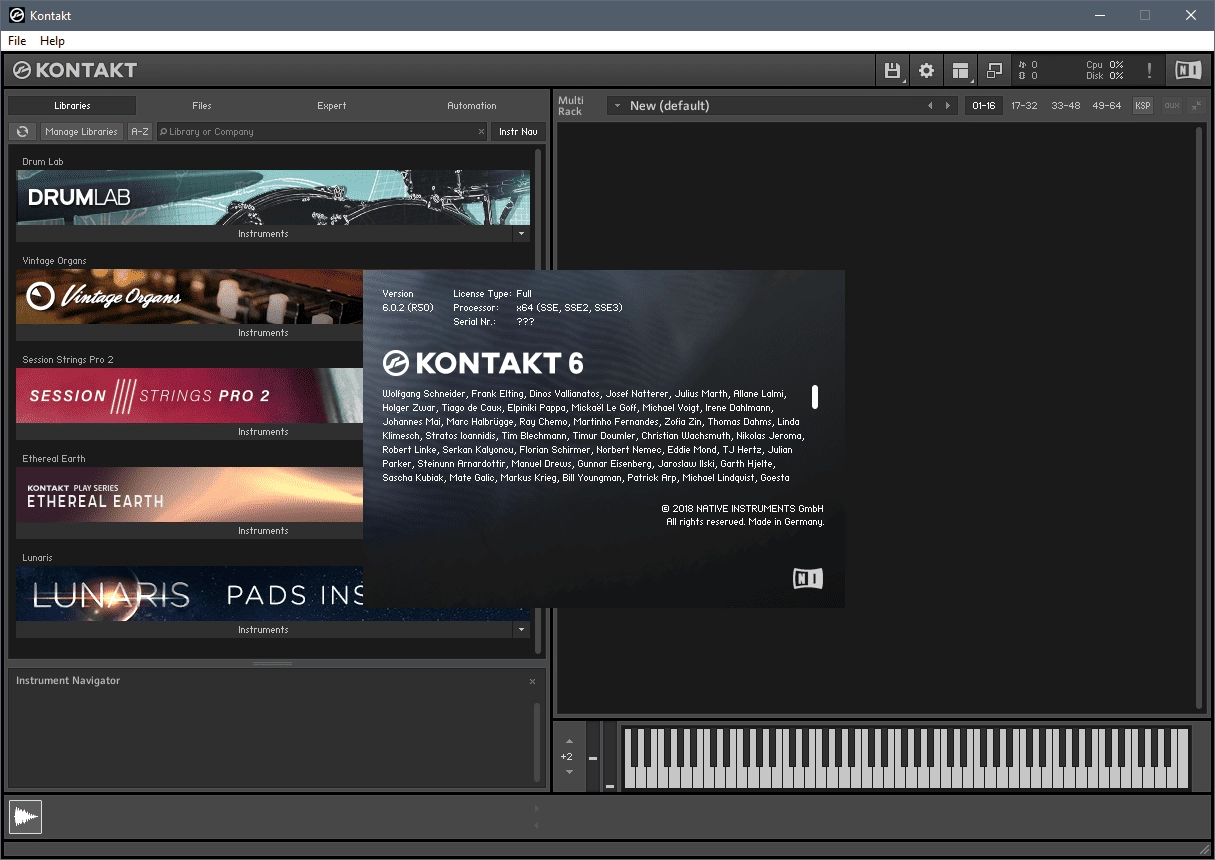This screenshot has height=860, width=1215.
Task: Click the Ethereal Earth library banner
Action: (x=190, y=494)
